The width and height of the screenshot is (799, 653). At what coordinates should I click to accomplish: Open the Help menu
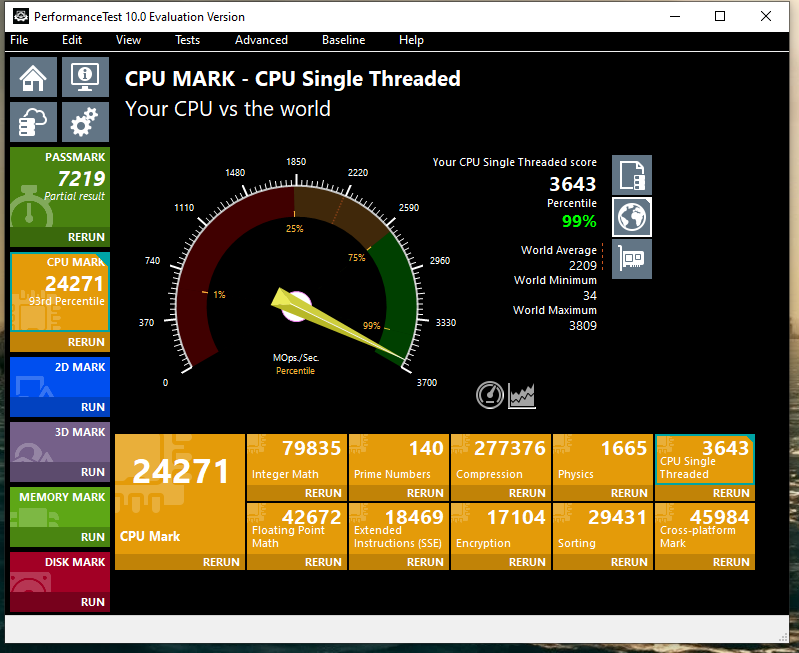coord(411,40)
